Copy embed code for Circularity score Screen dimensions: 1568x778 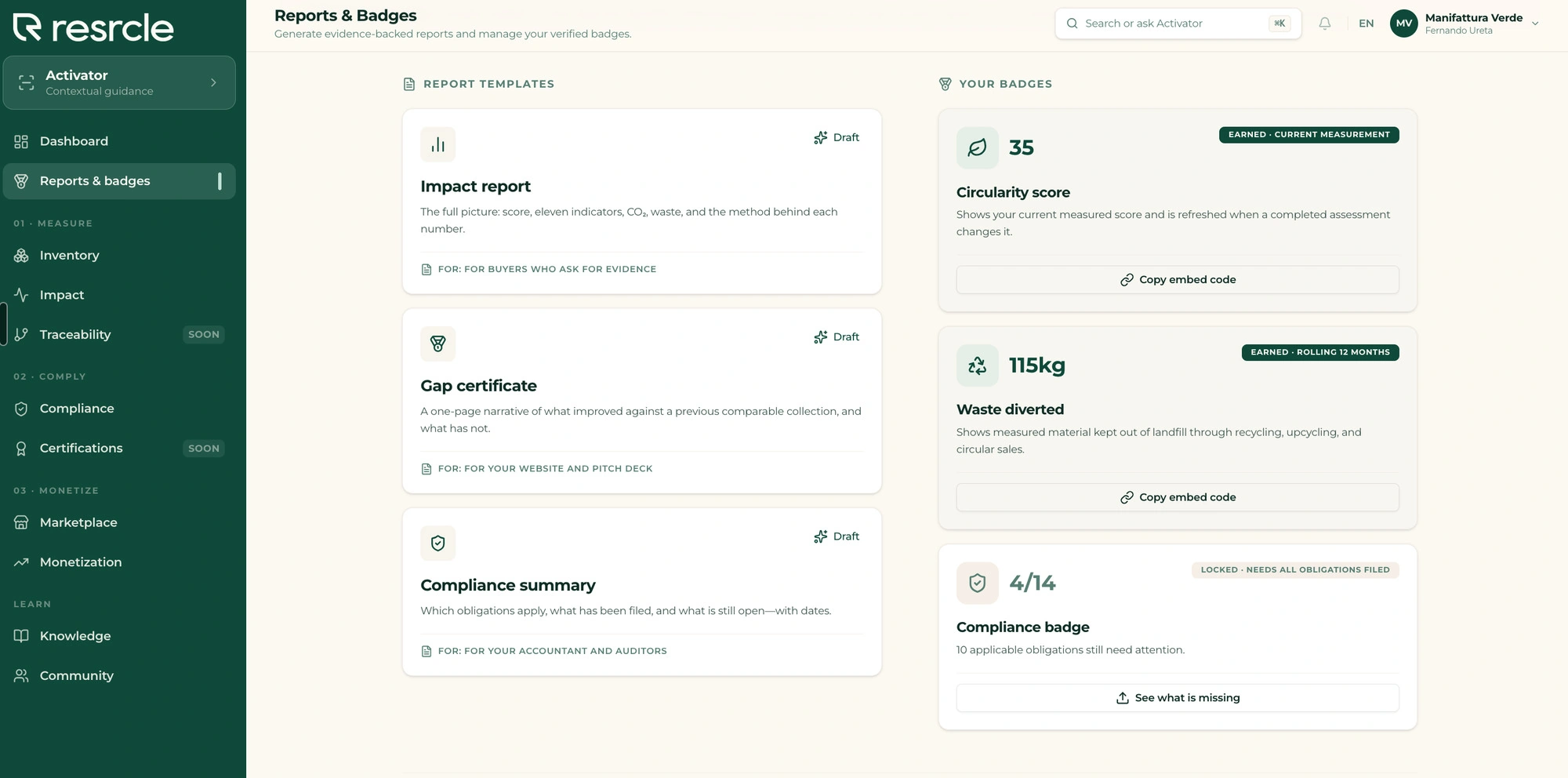click(1178, 280)
